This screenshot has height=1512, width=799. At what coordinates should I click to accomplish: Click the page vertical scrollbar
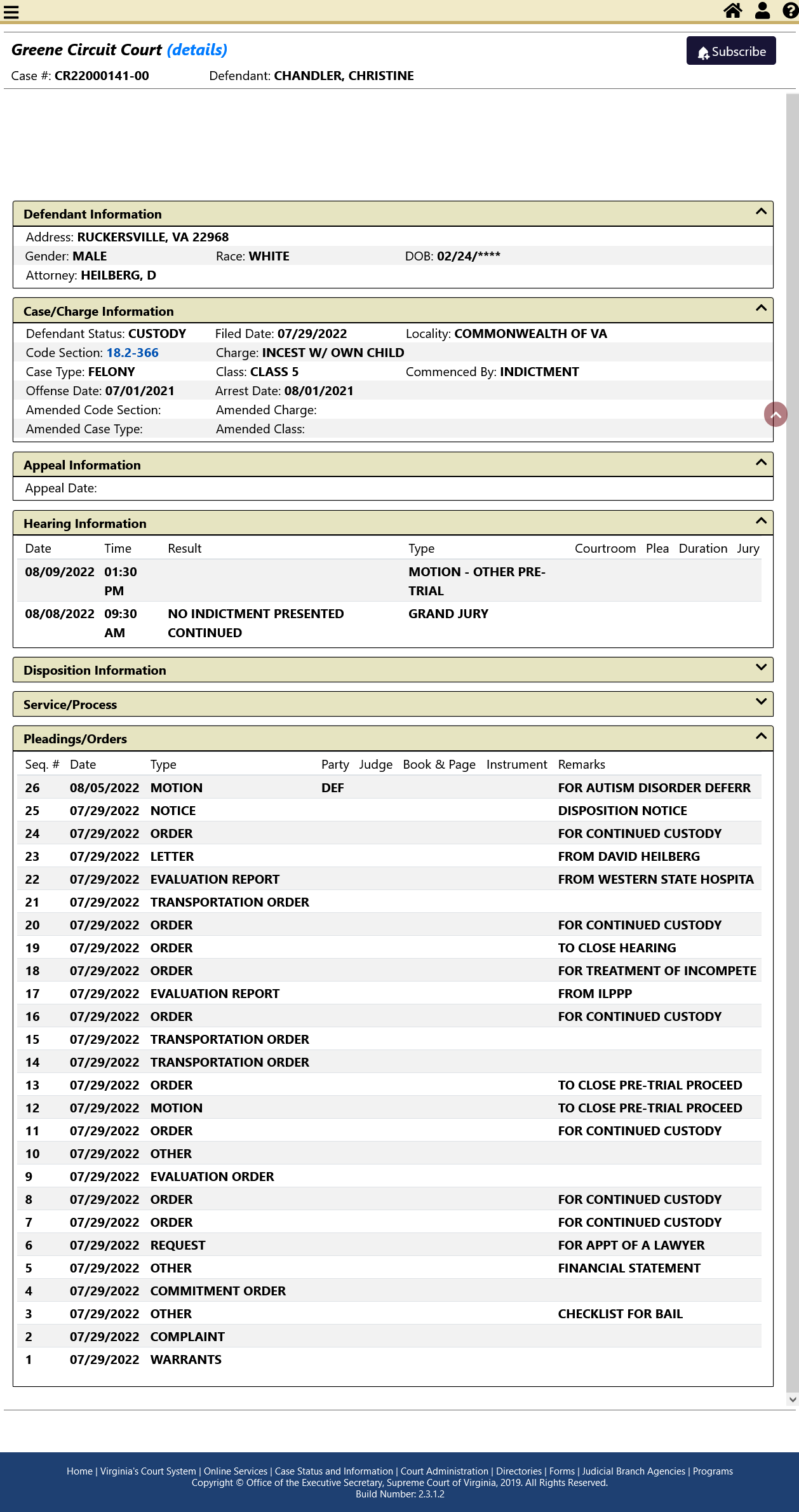[792, 743]
